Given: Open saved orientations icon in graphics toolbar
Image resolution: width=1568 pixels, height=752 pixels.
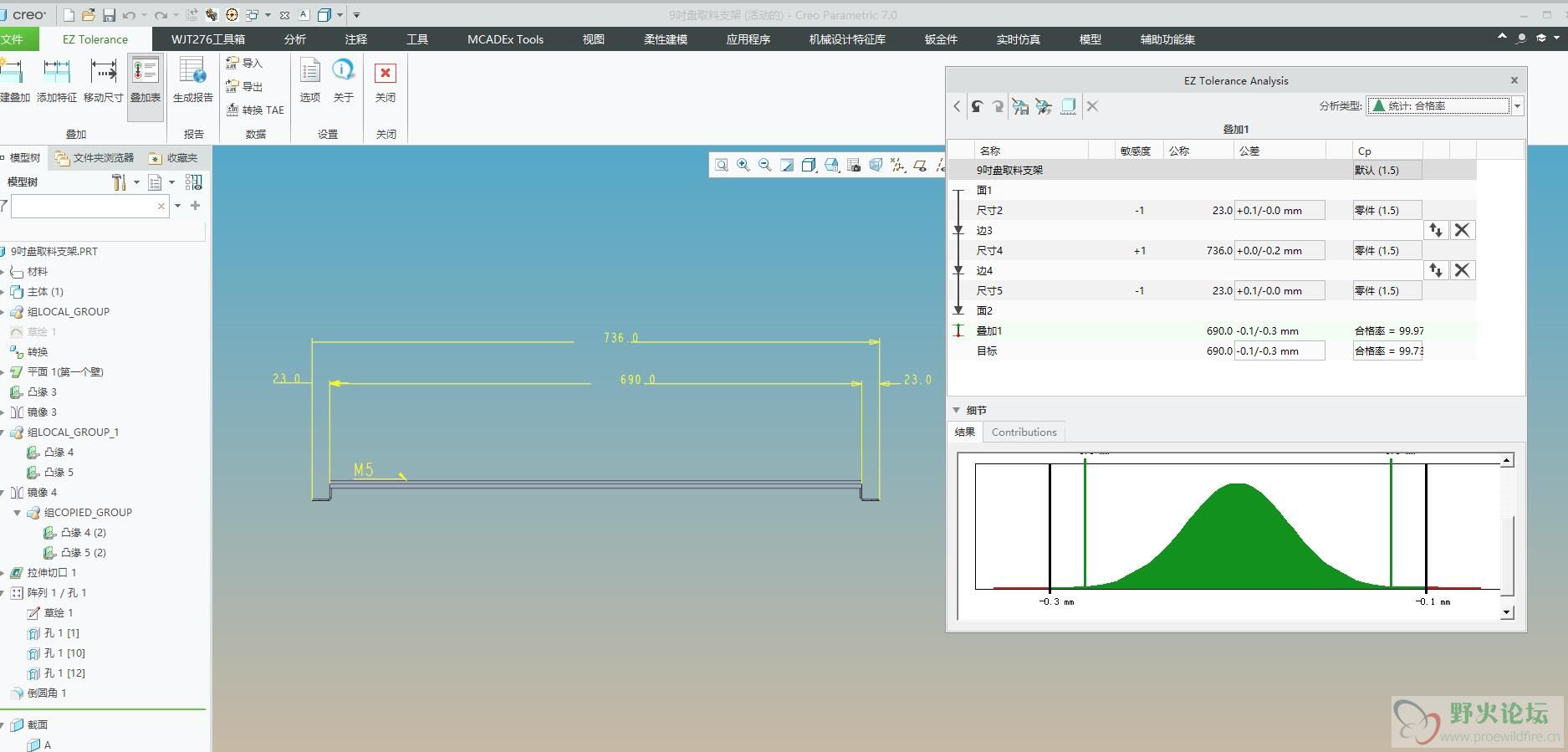Looking at the screenshot, I should point(831,166).
